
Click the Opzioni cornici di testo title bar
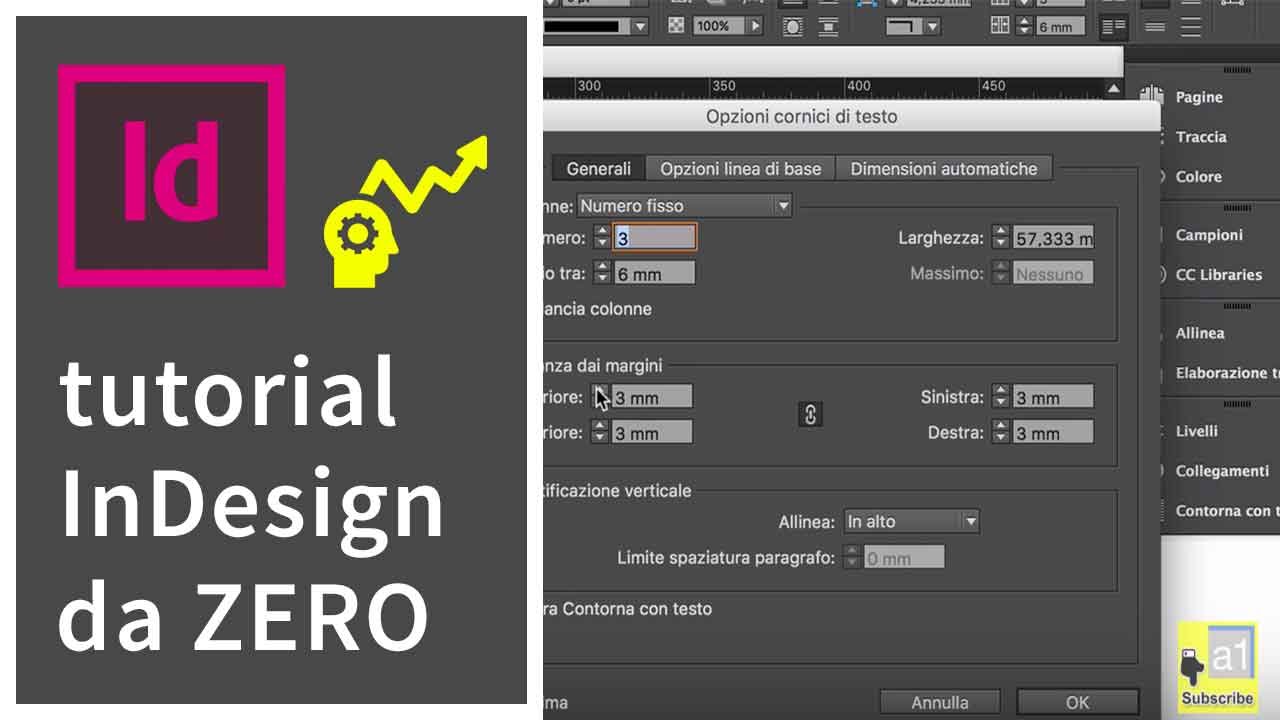801,116
